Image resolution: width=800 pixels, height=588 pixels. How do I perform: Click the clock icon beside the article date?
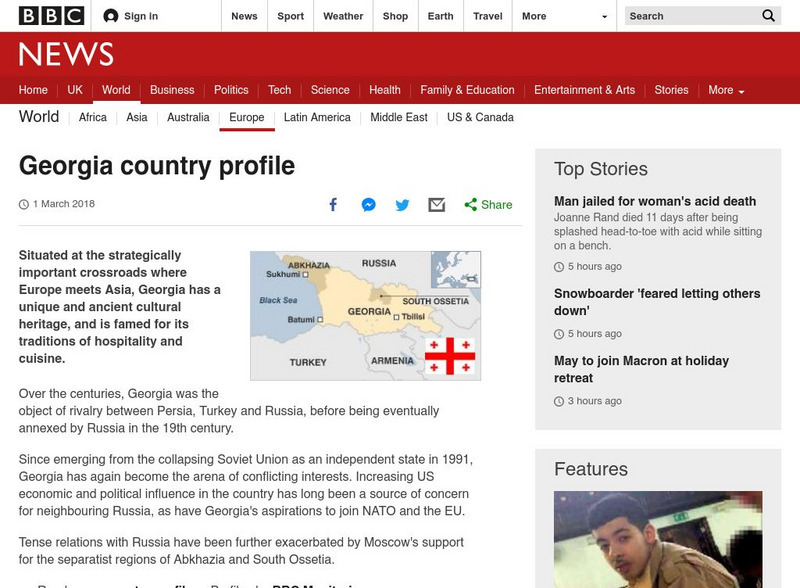(22, 204)
